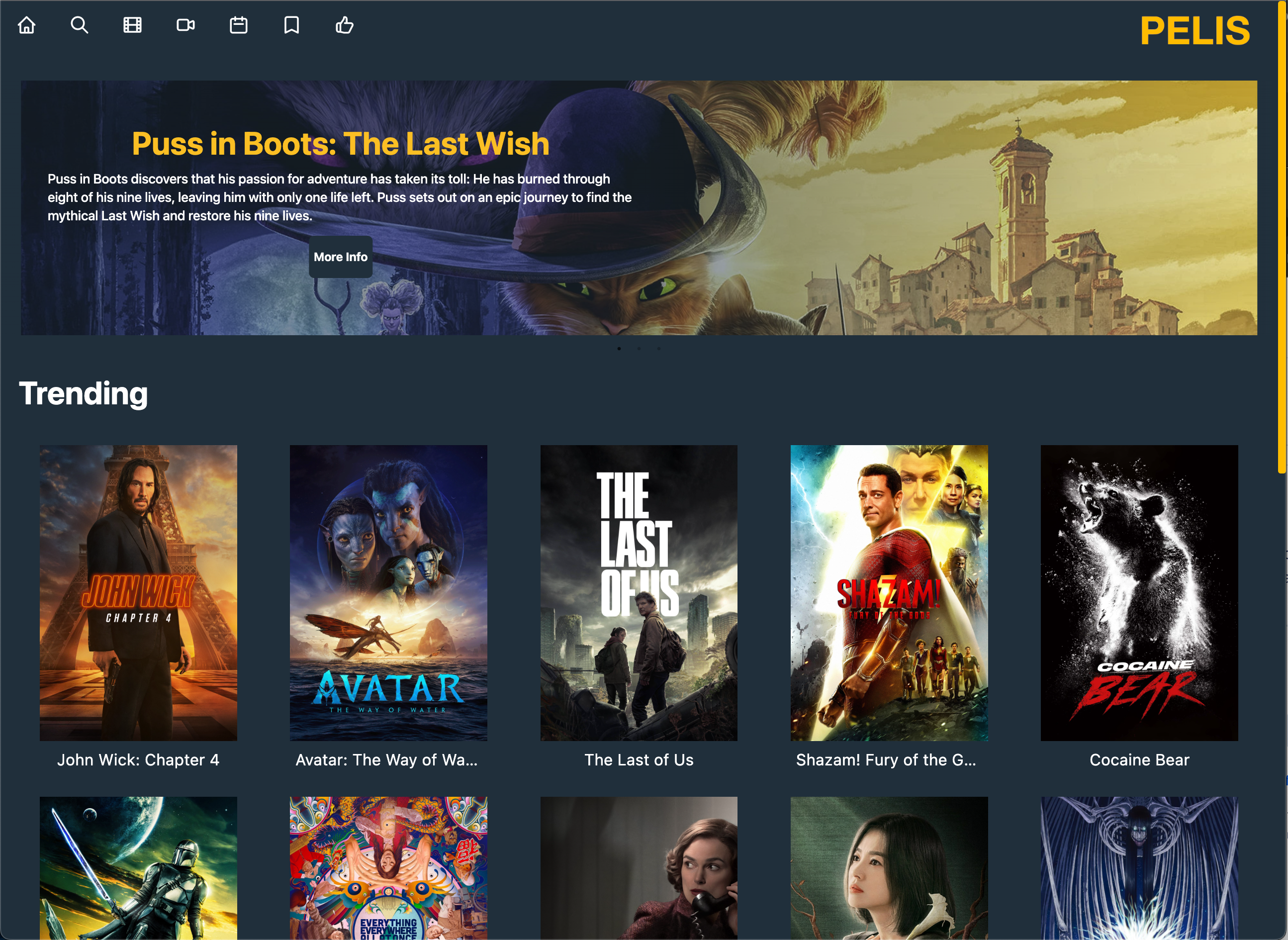Screen dimensions: 1288x940
Task: Select the third carousel dot
Action: 659,348
